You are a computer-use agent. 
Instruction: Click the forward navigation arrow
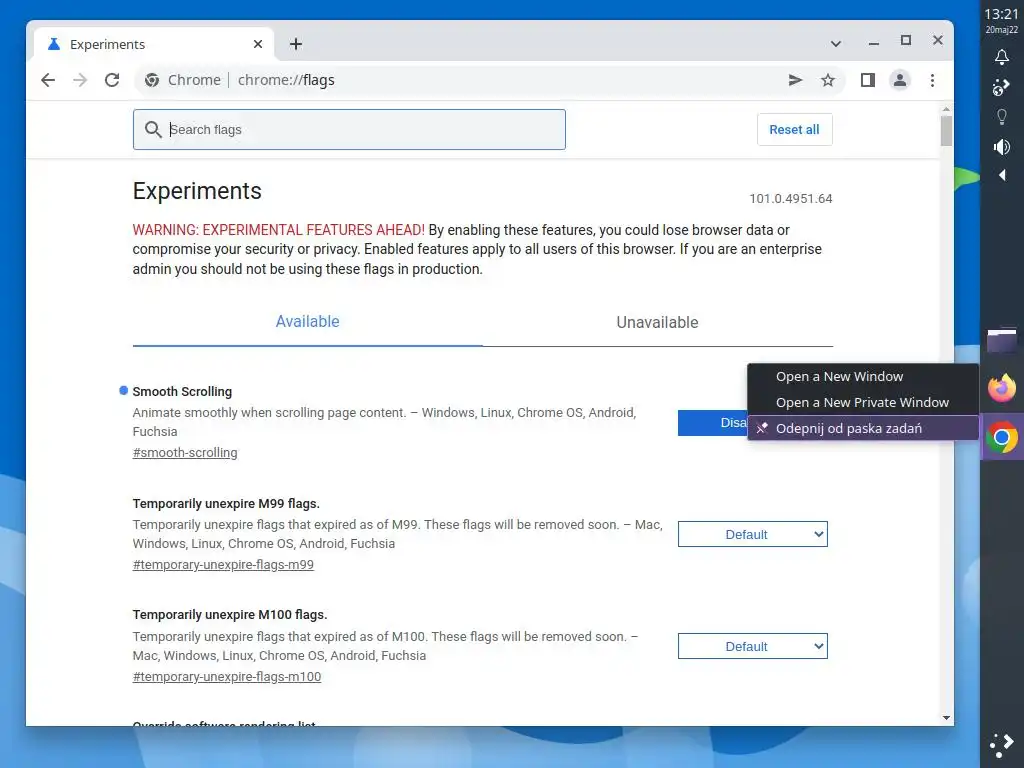pyautogui.click(x=80, y=80)
